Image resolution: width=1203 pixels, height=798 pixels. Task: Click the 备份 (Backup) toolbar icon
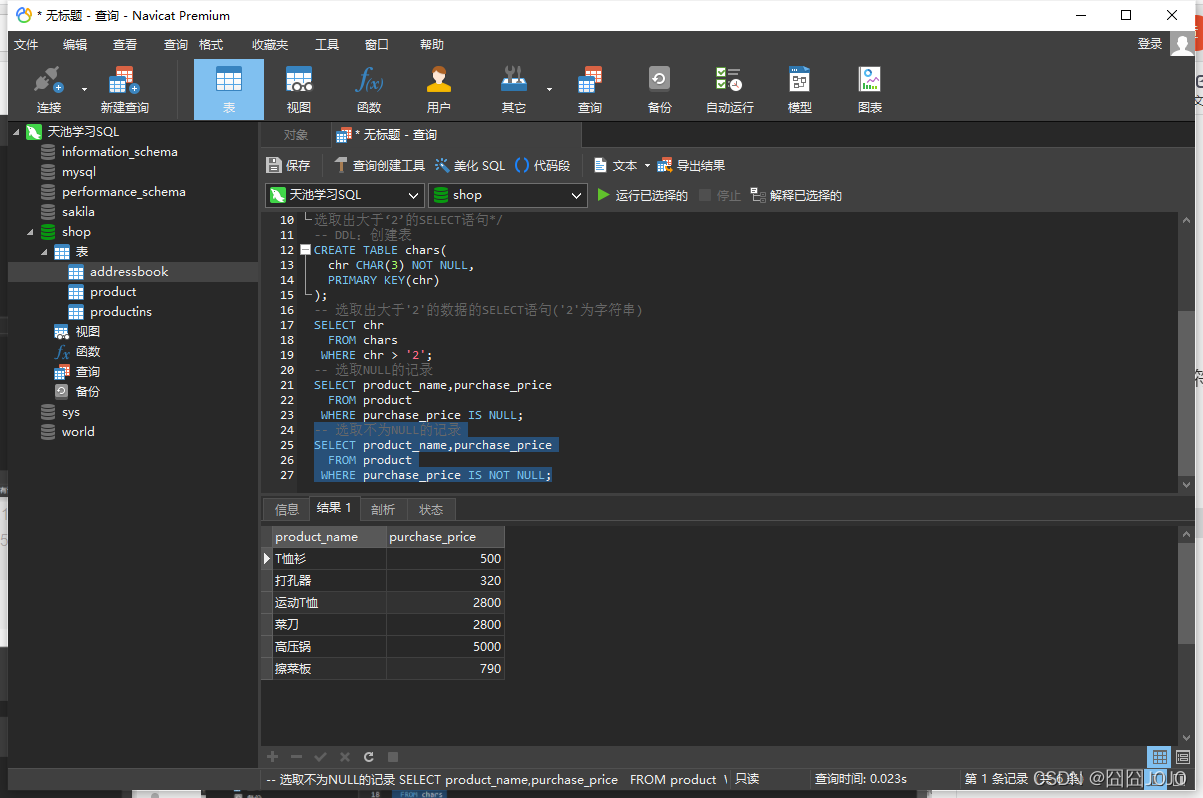pos(660,90)
